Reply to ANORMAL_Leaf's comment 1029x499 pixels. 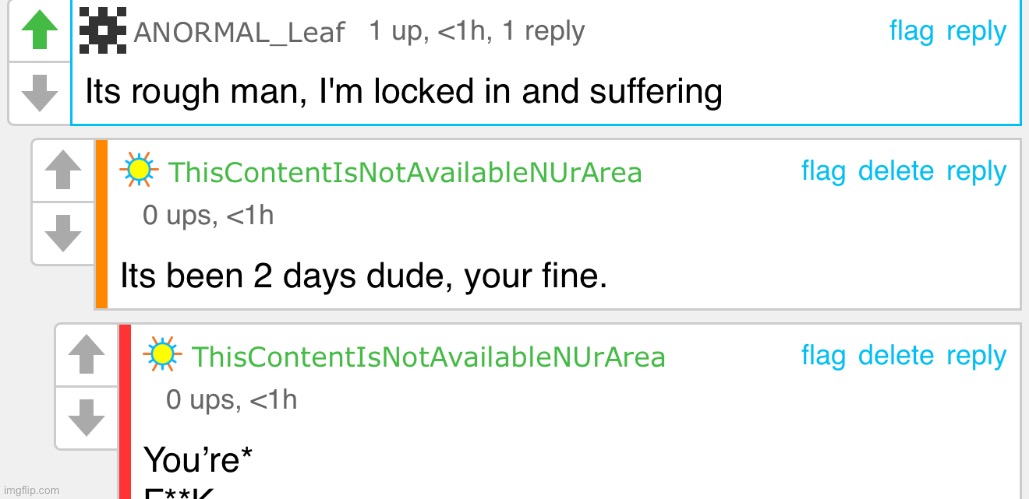[x=976, y=31]
